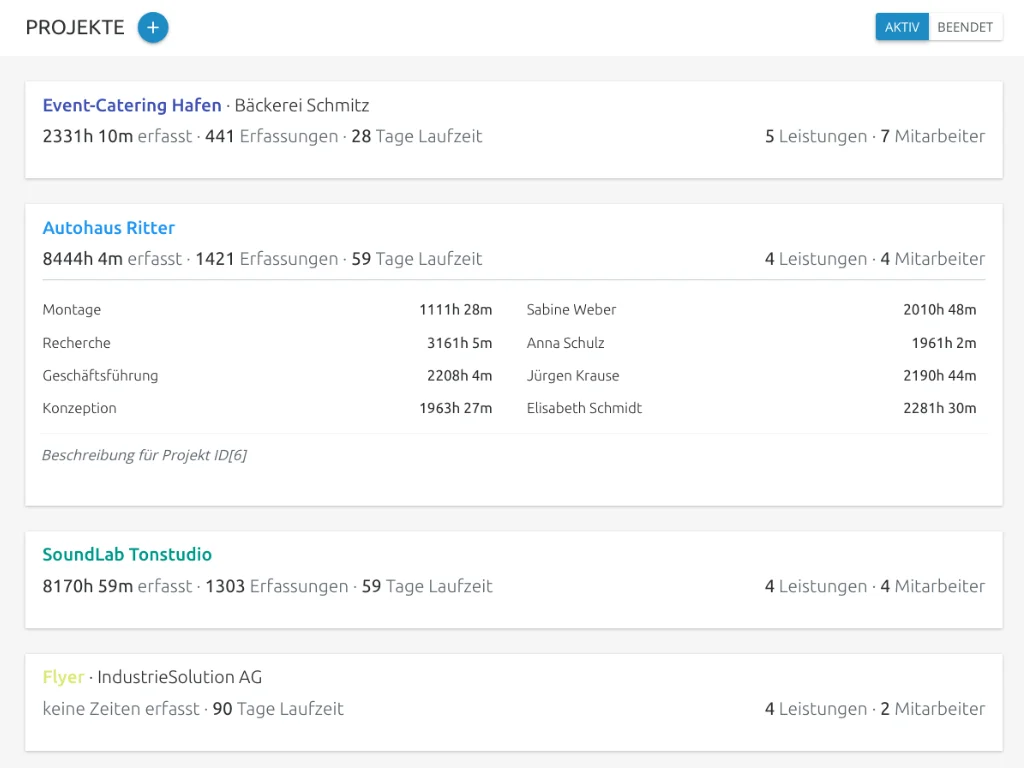Add a new project with the plus button
The width and height of the screenshot is (1024, 768).
tap(153, 27)
